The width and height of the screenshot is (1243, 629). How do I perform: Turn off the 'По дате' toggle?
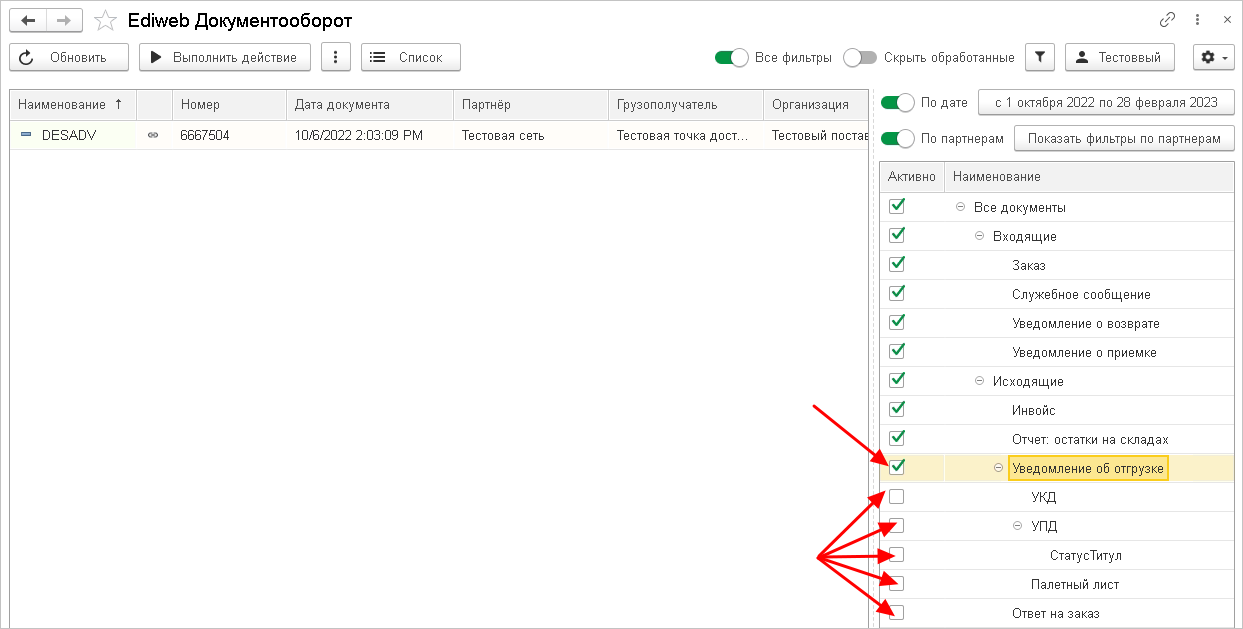897,102
